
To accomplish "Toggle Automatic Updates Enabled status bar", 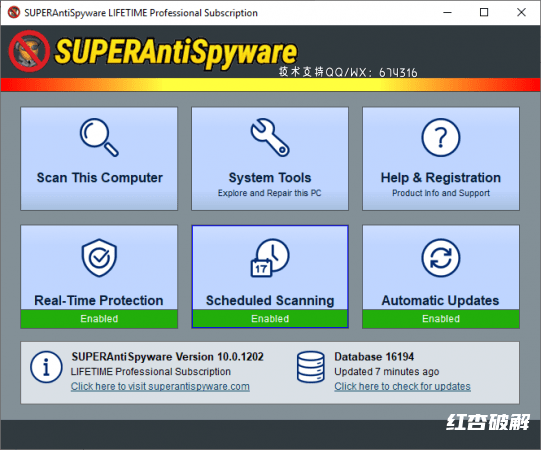I will point(441,319).
